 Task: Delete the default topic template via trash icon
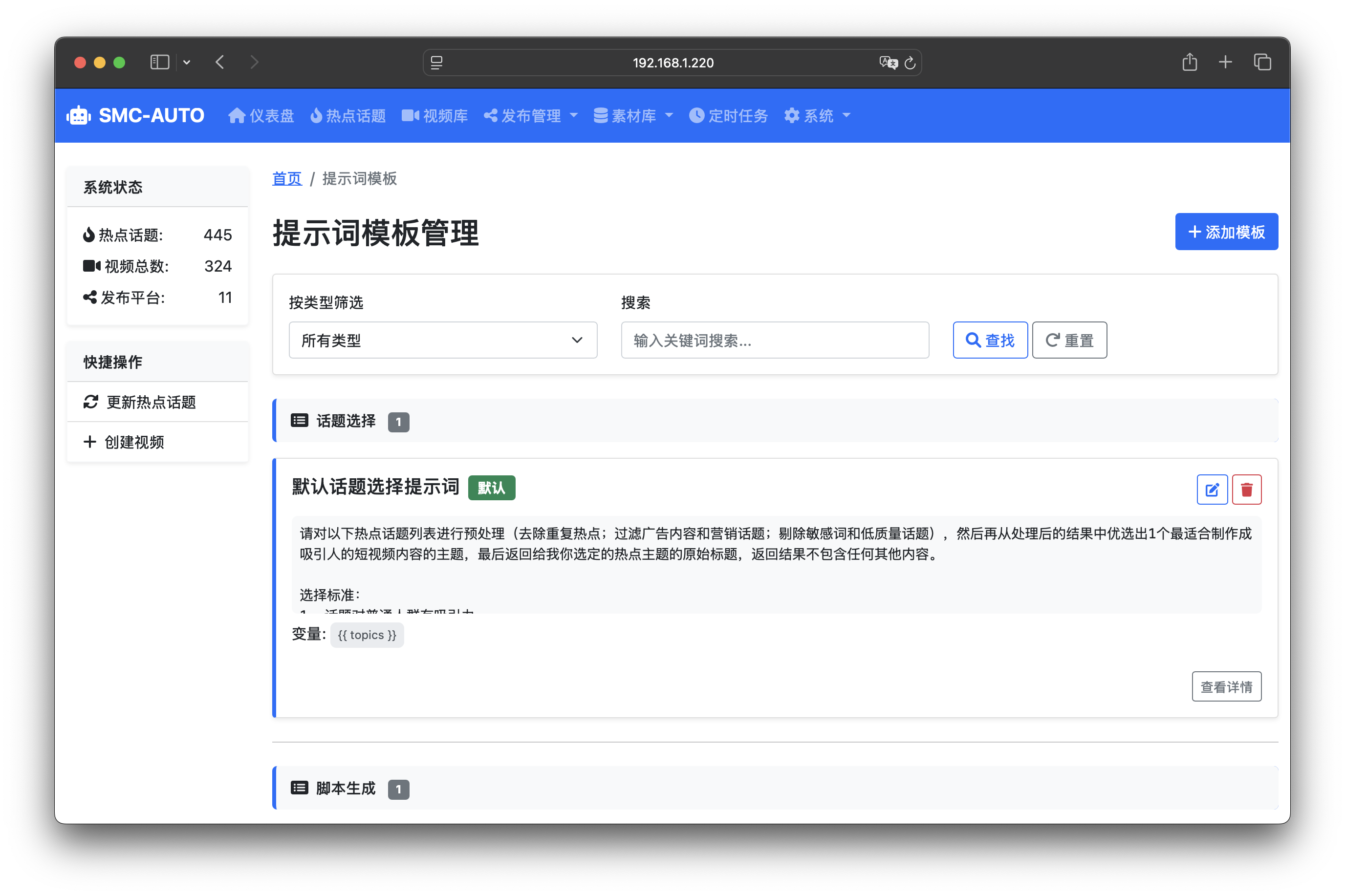(1246, 490)
